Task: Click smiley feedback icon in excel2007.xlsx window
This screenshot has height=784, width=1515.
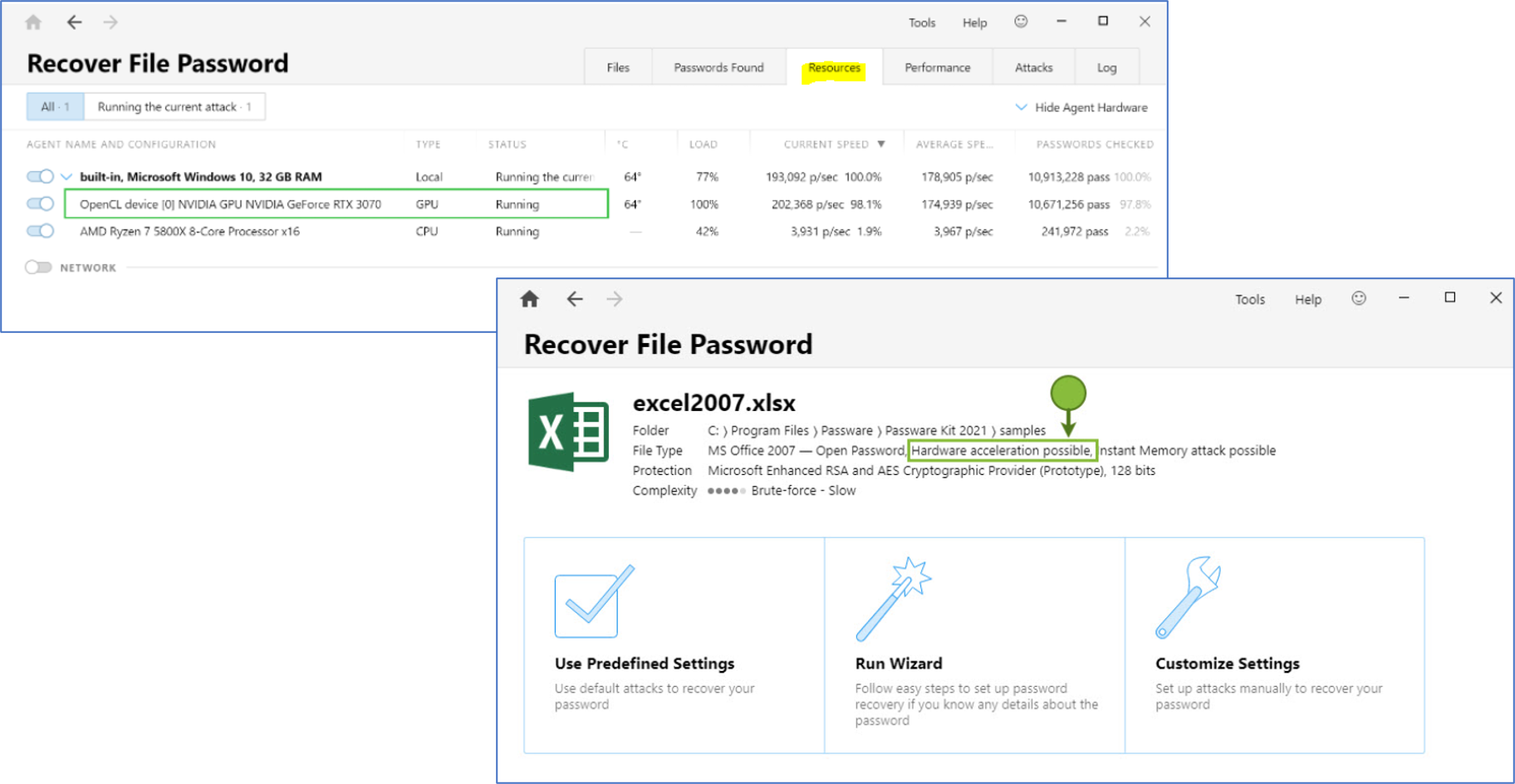Action: (x=1359, y=298)
